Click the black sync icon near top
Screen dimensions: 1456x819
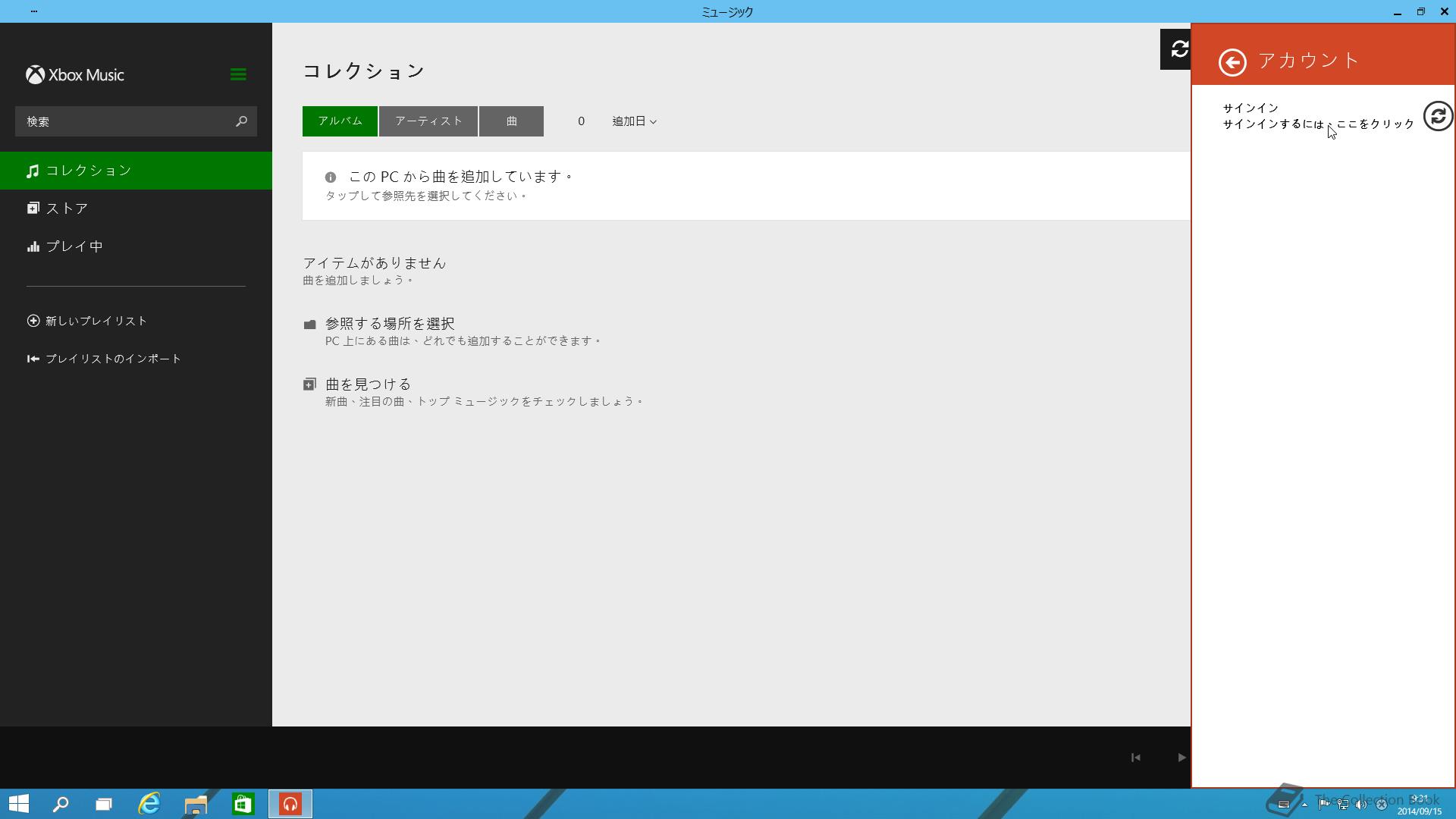1177,49
